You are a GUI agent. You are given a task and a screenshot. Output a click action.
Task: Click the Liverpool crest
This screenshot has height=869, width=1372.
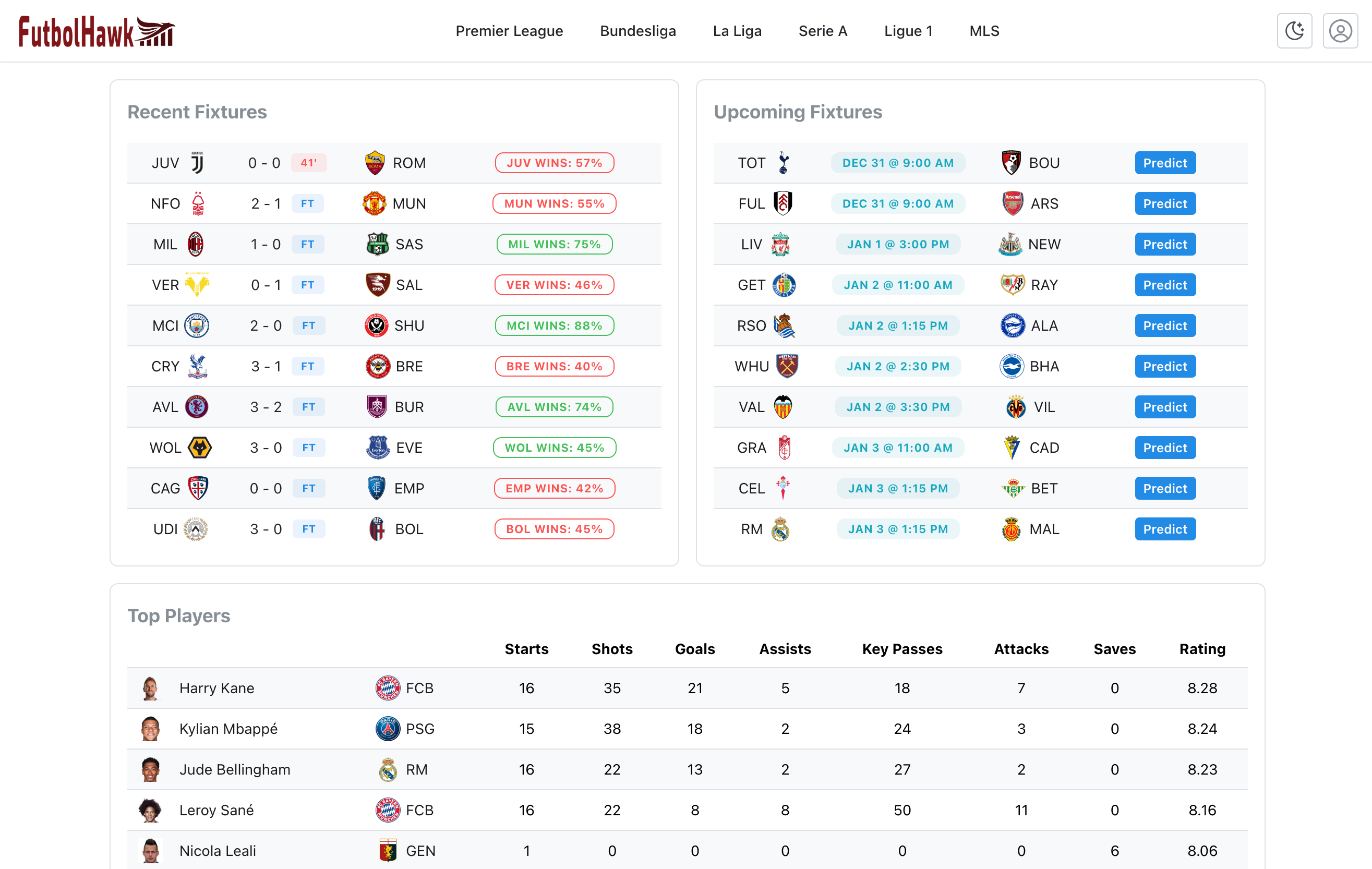coord(780,245)
